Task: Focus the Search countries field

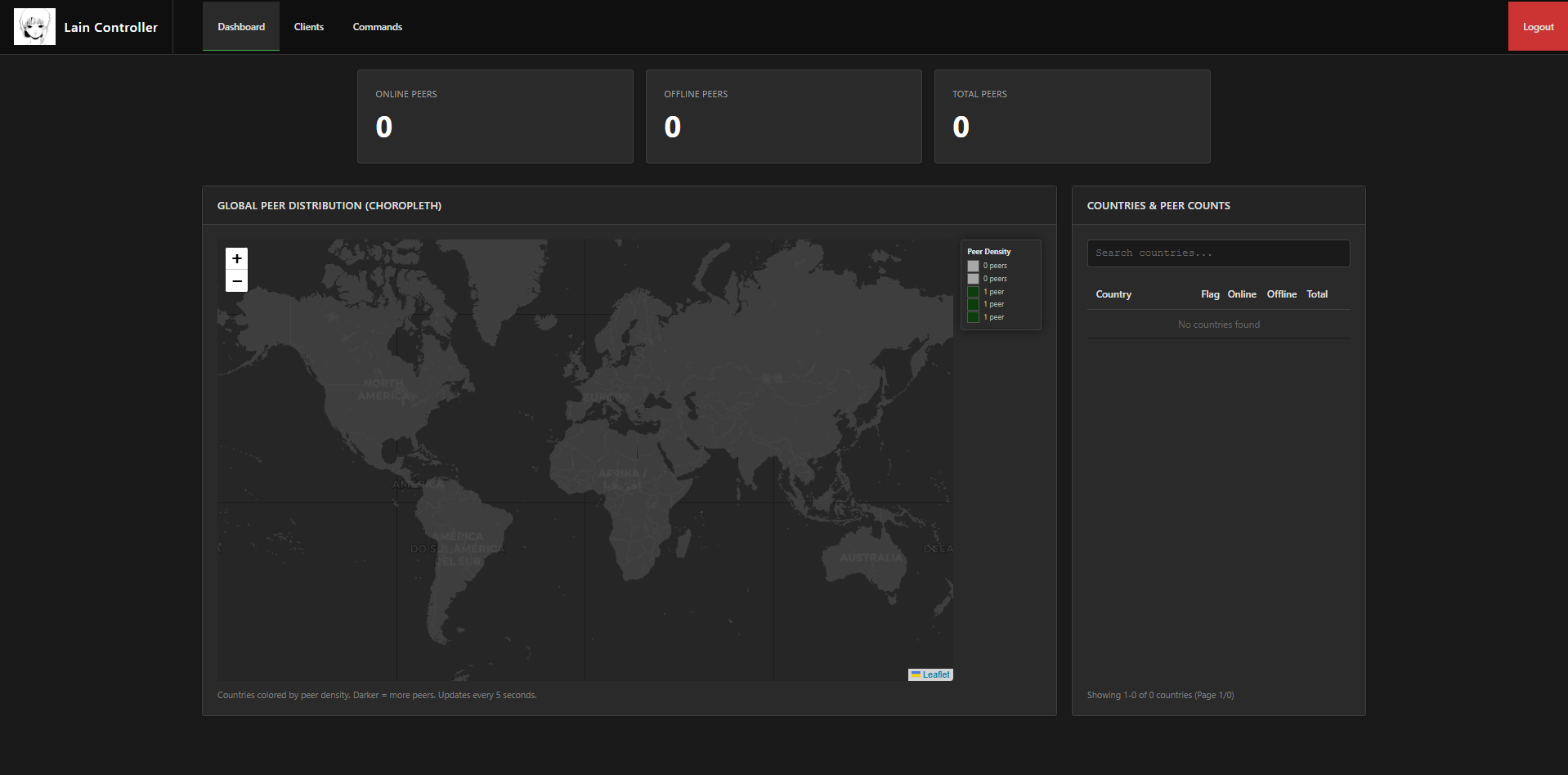Action: (1218, 253)
